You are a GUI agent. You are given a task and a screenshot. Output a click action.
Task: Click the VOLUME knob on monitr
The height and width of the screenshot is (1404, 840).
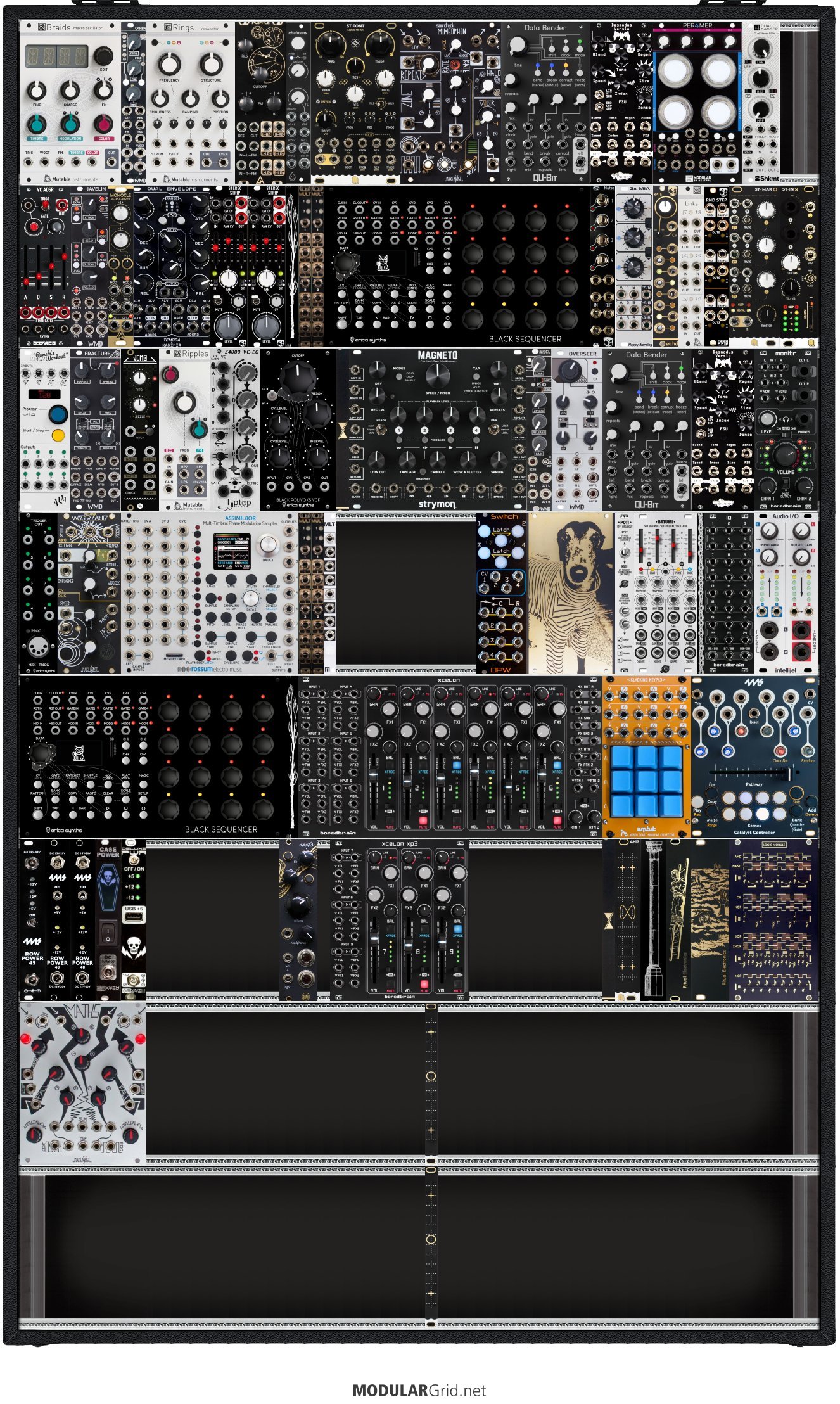tap(786, 454)
